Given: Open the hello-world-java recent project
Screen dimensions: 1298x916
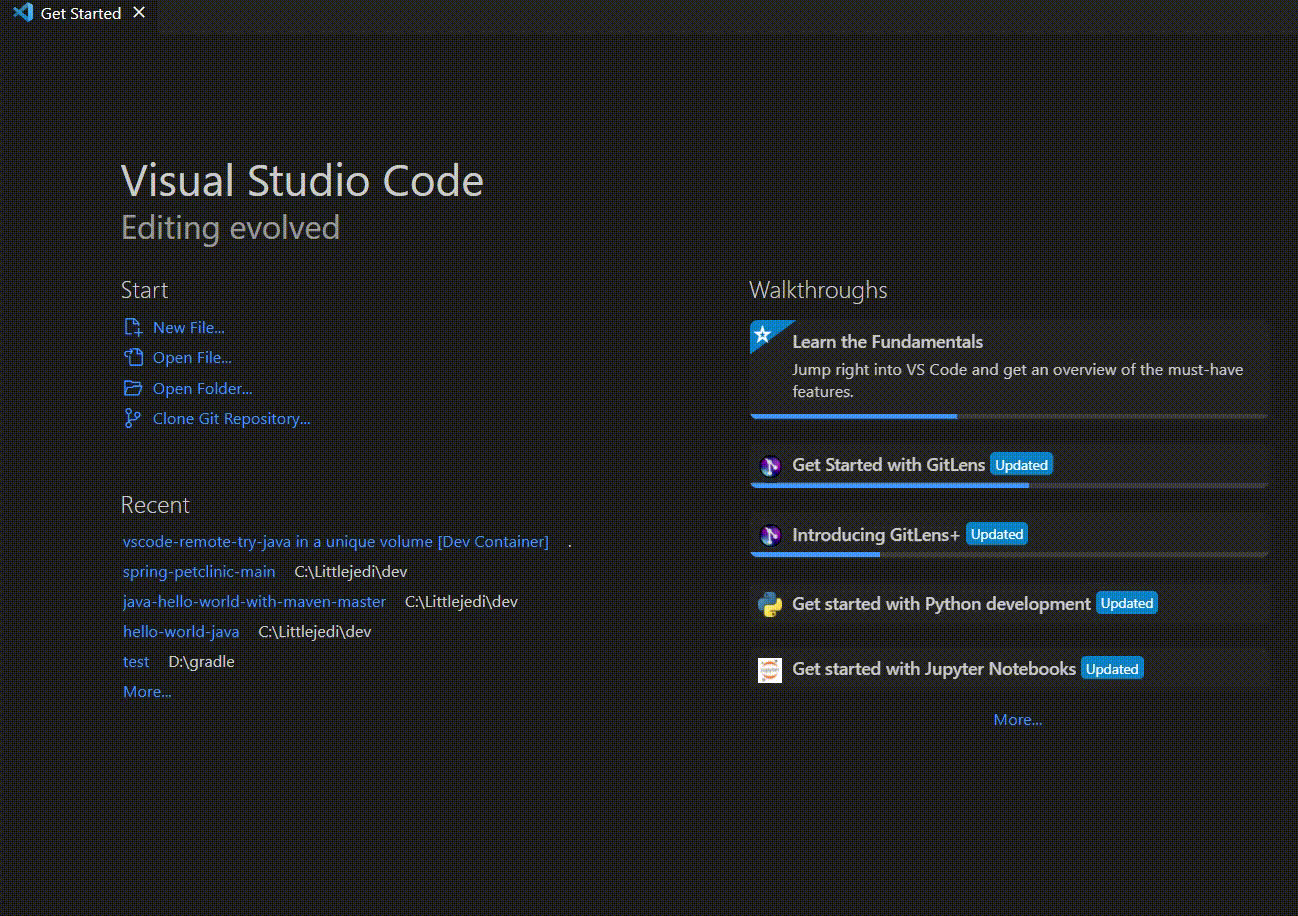Looking at the screenshot, I should (181, 632).
